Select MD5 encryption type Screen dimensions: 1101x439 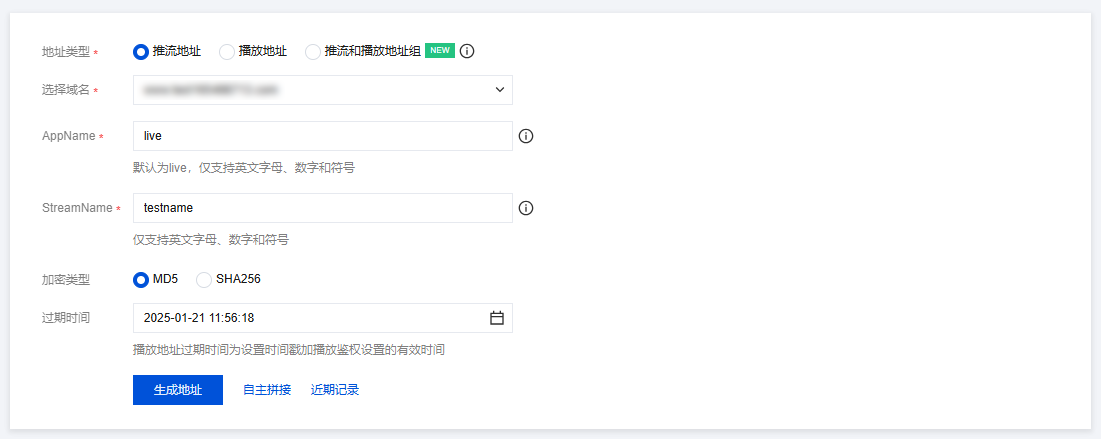tap(141, 279)
